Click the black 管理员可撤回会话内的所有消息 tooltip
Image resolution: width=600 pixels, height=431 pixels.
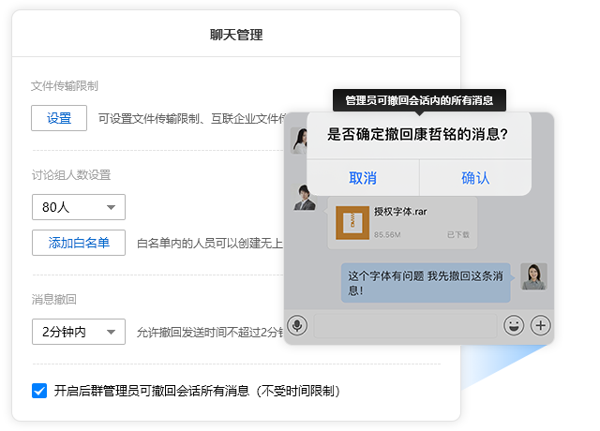pos(419,100)
